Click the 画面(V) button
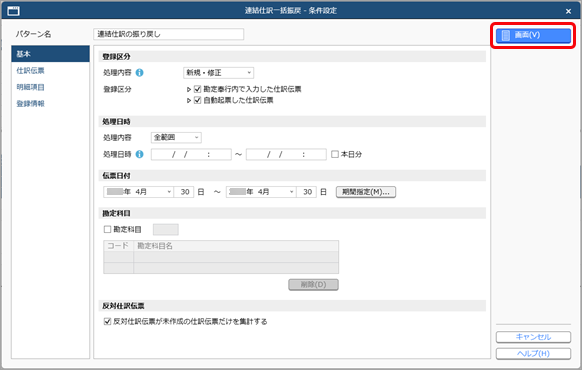This screenshot has width=582, height=370. tap(533, 35)
